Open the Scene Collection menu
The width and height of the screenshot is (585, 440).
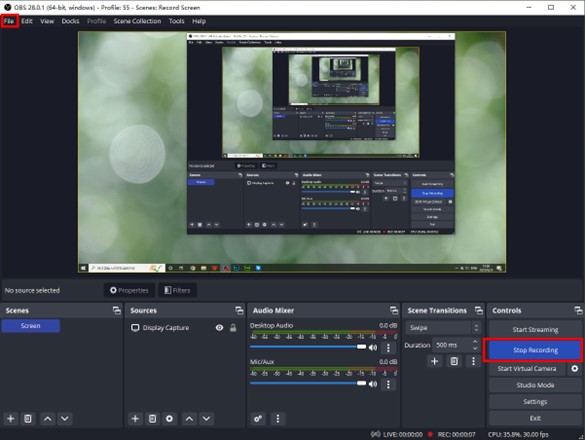click(137, 21)
